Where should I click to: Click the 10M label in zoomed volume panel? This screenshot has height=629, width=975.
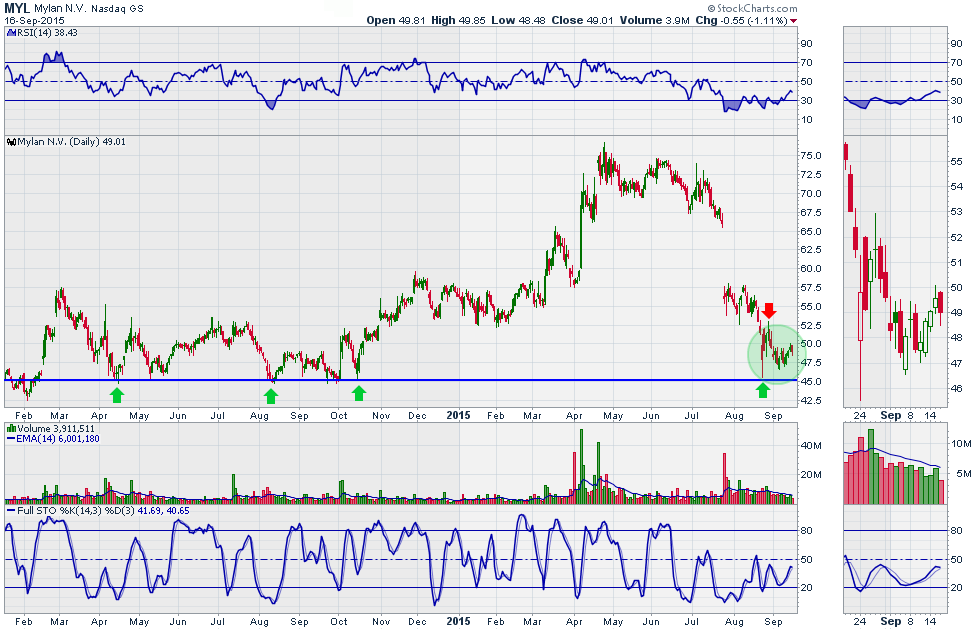[x=961, y=444]
